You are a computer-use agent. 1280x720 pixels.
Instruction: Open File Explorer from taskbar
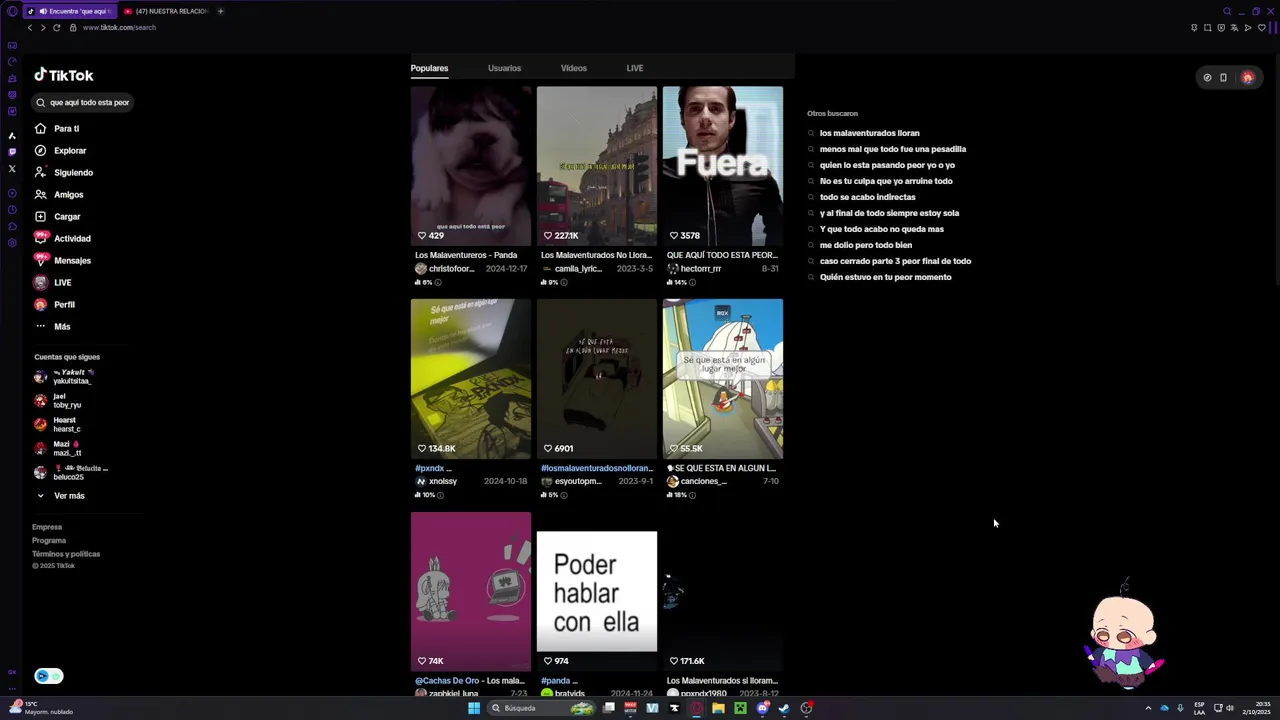[718, 708]
